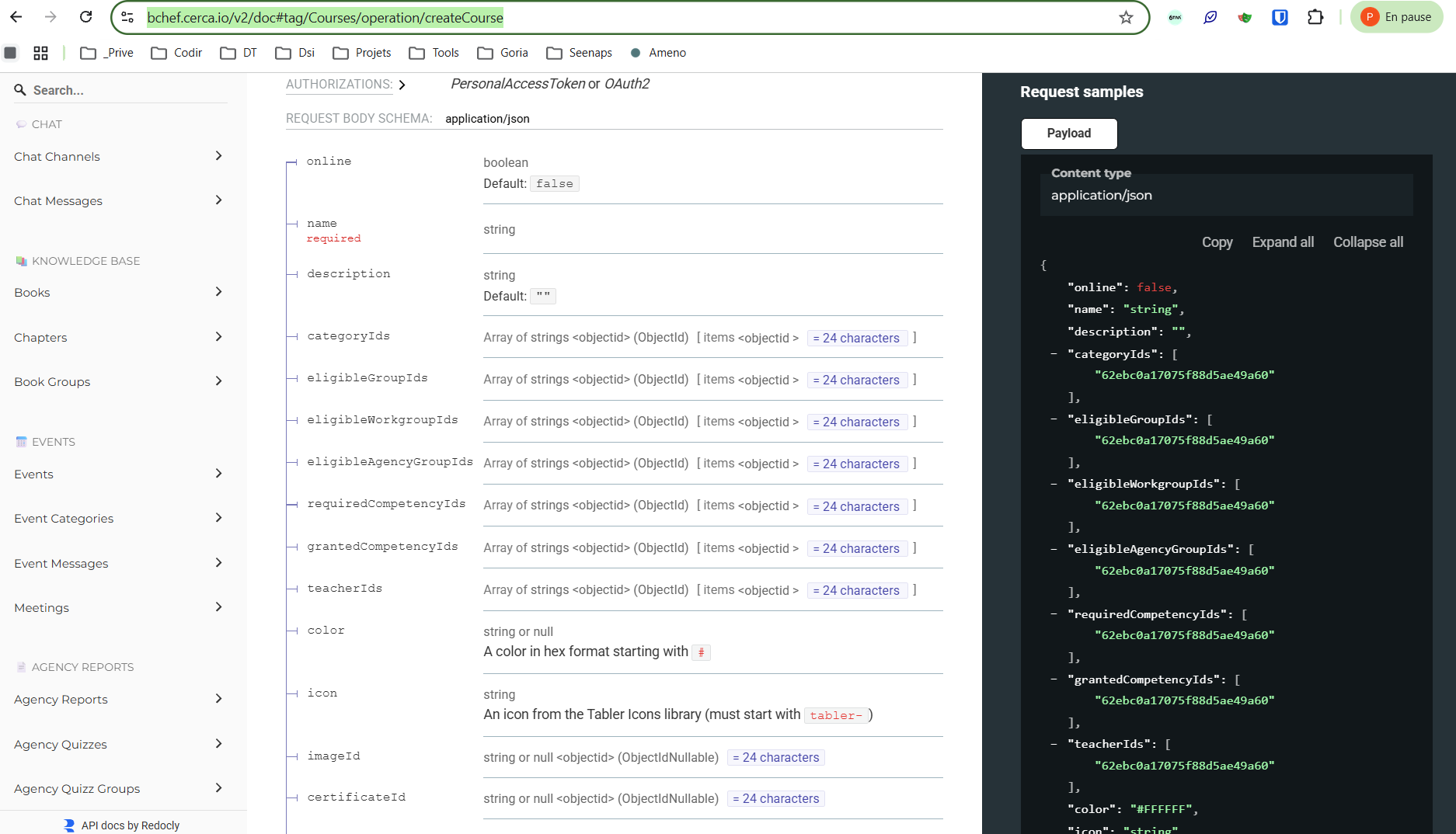1456x834 pixels.
Task: Collapse eligibleAgencyGroupIds array in JSON sample
Action: tap(1054, 549)
